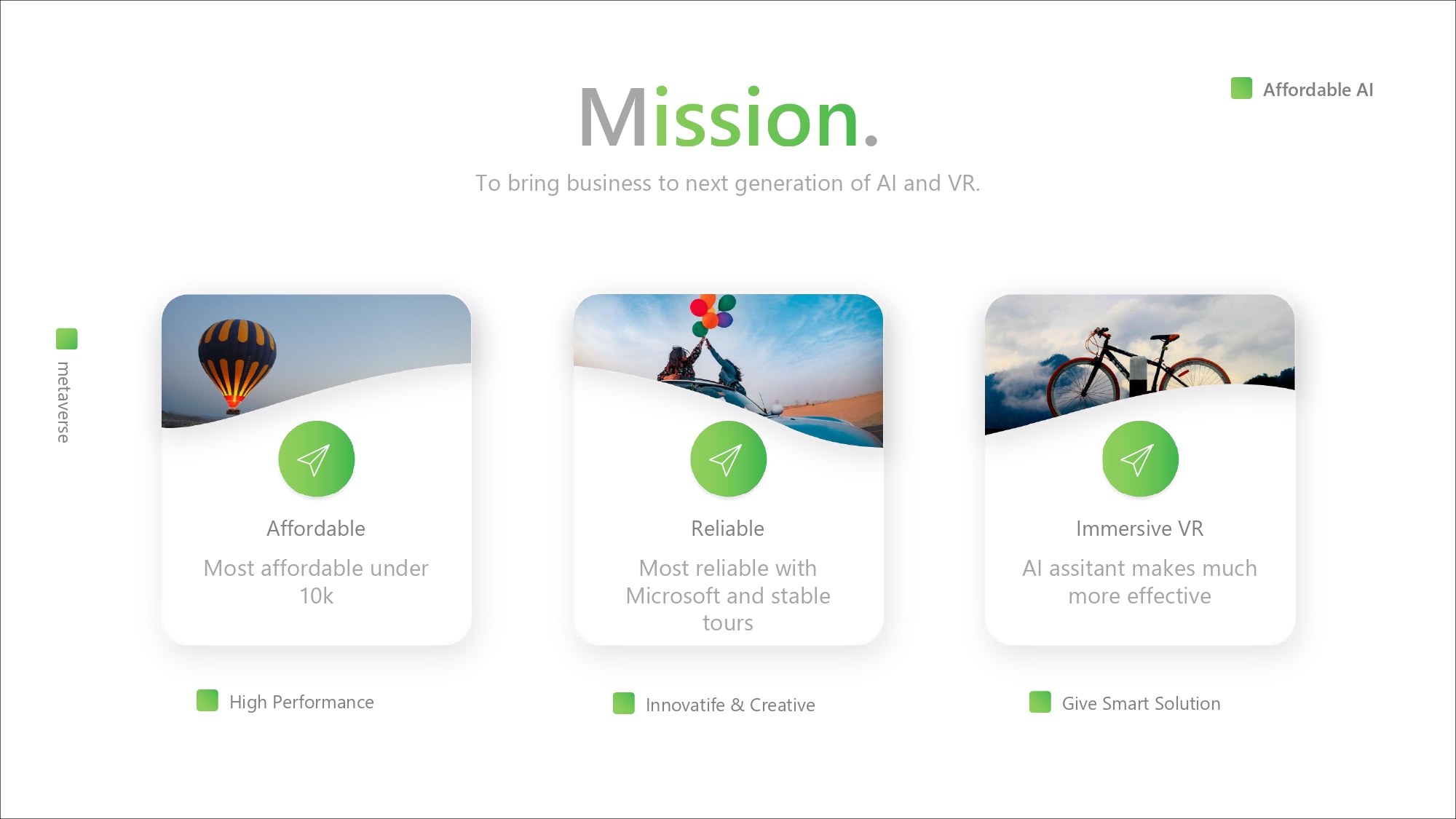
Task: Click the Affordable AI label text
Action: (1318, 90)
